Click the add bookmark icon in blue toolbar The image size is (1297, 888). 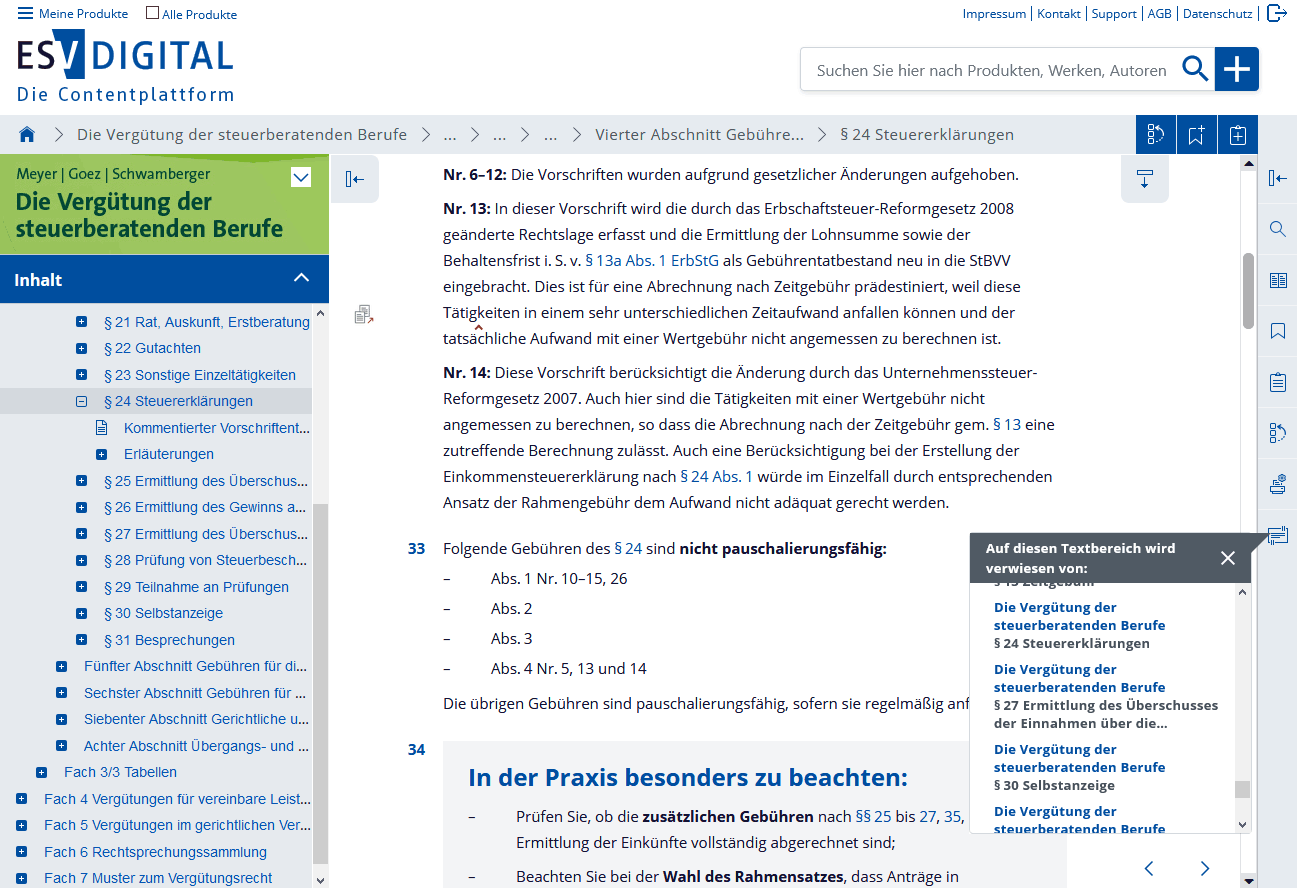point(1196,135)
